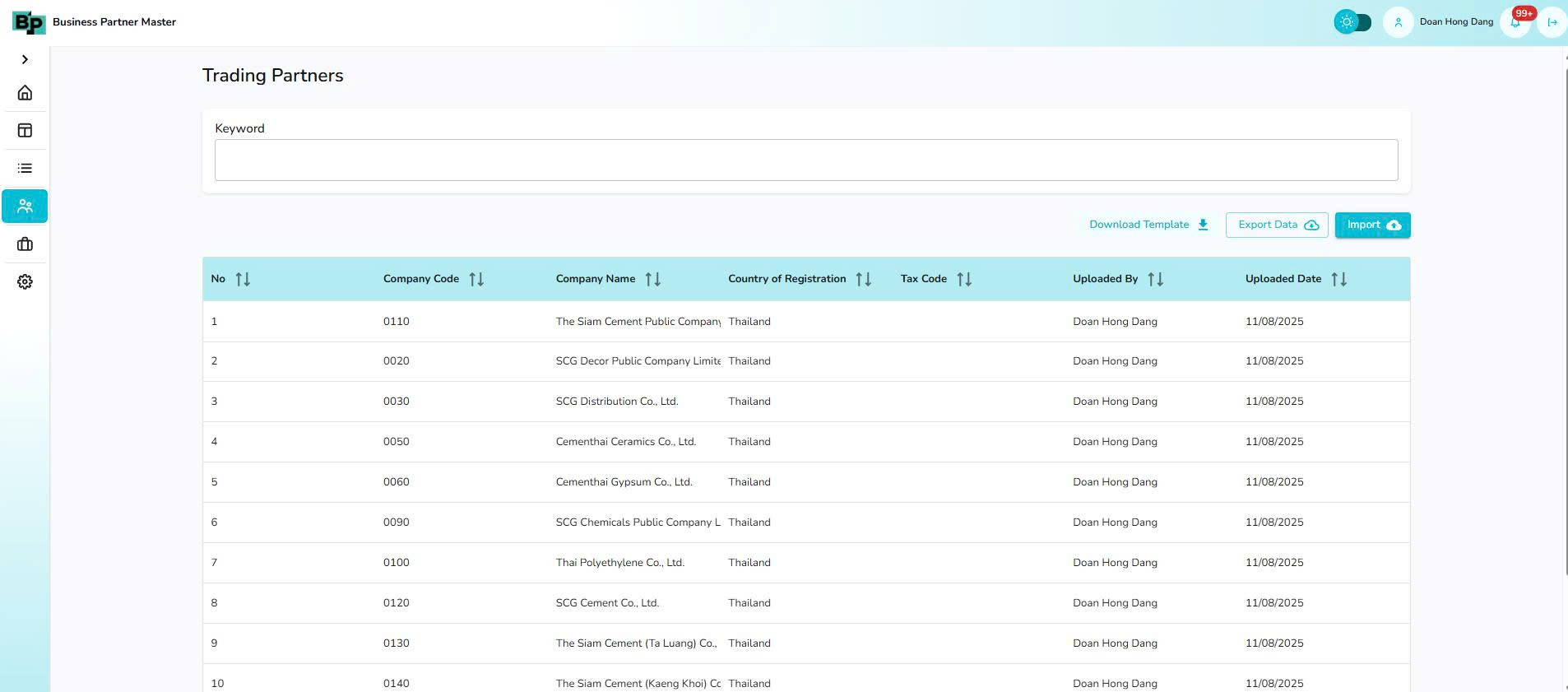Sort table by Company Code column
The image size is (1568, 692).
(x=476, y=280)
